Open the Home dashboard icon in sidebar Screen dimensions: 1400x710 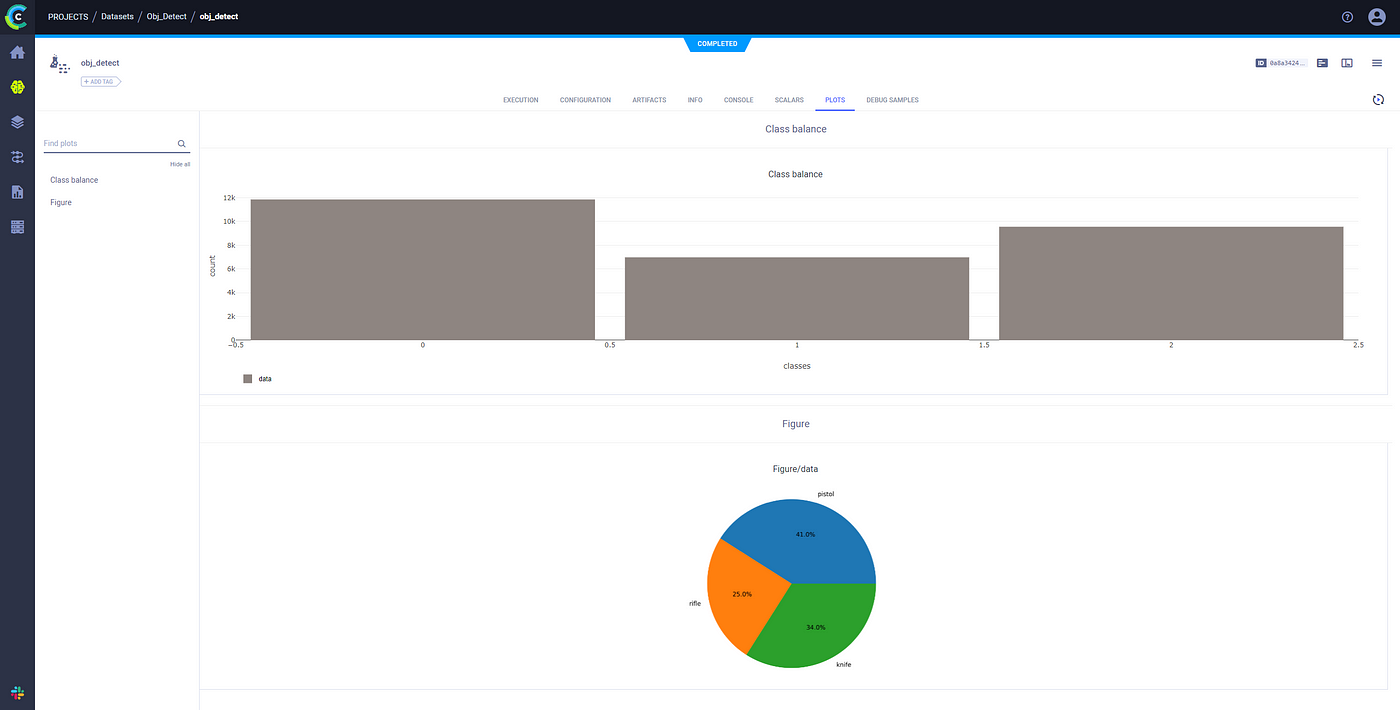17,52
